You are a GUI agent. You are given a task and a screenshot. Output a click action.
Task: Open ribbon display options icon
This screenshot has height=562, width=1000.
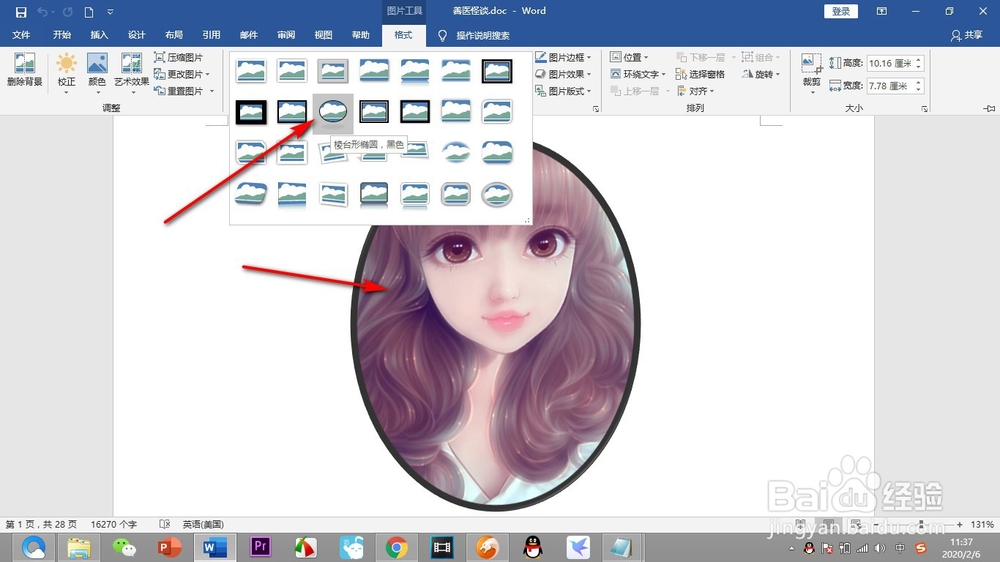(x=881, y=11)
